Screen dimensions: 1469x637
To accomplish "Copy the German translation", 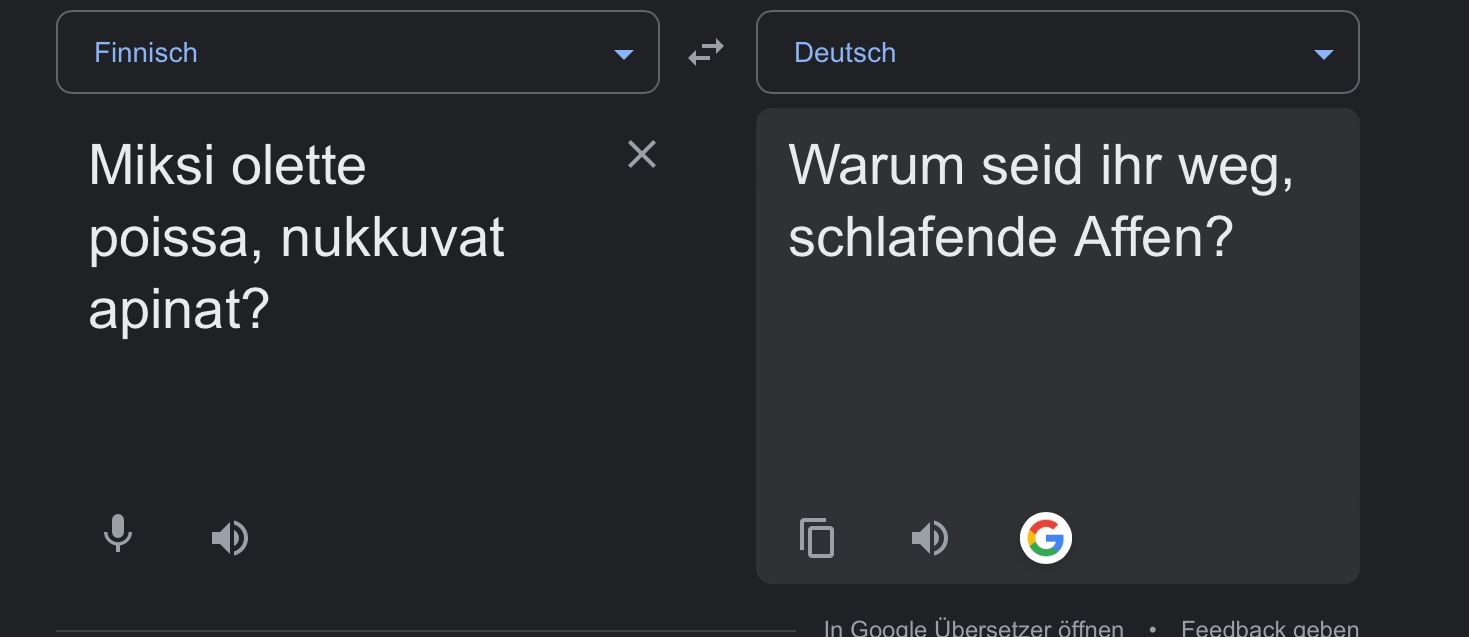I will [817, 538].
